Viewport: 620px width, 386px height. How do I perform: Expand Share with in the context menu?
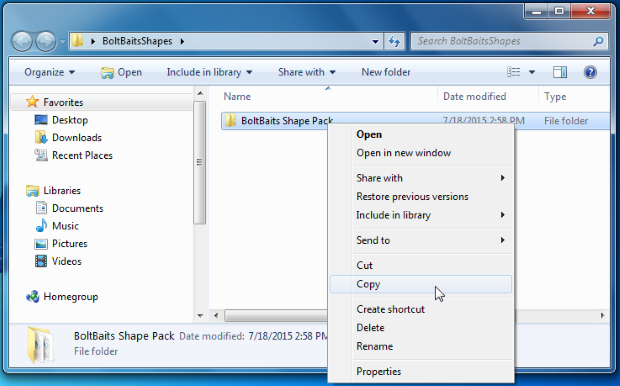[421, 178]
